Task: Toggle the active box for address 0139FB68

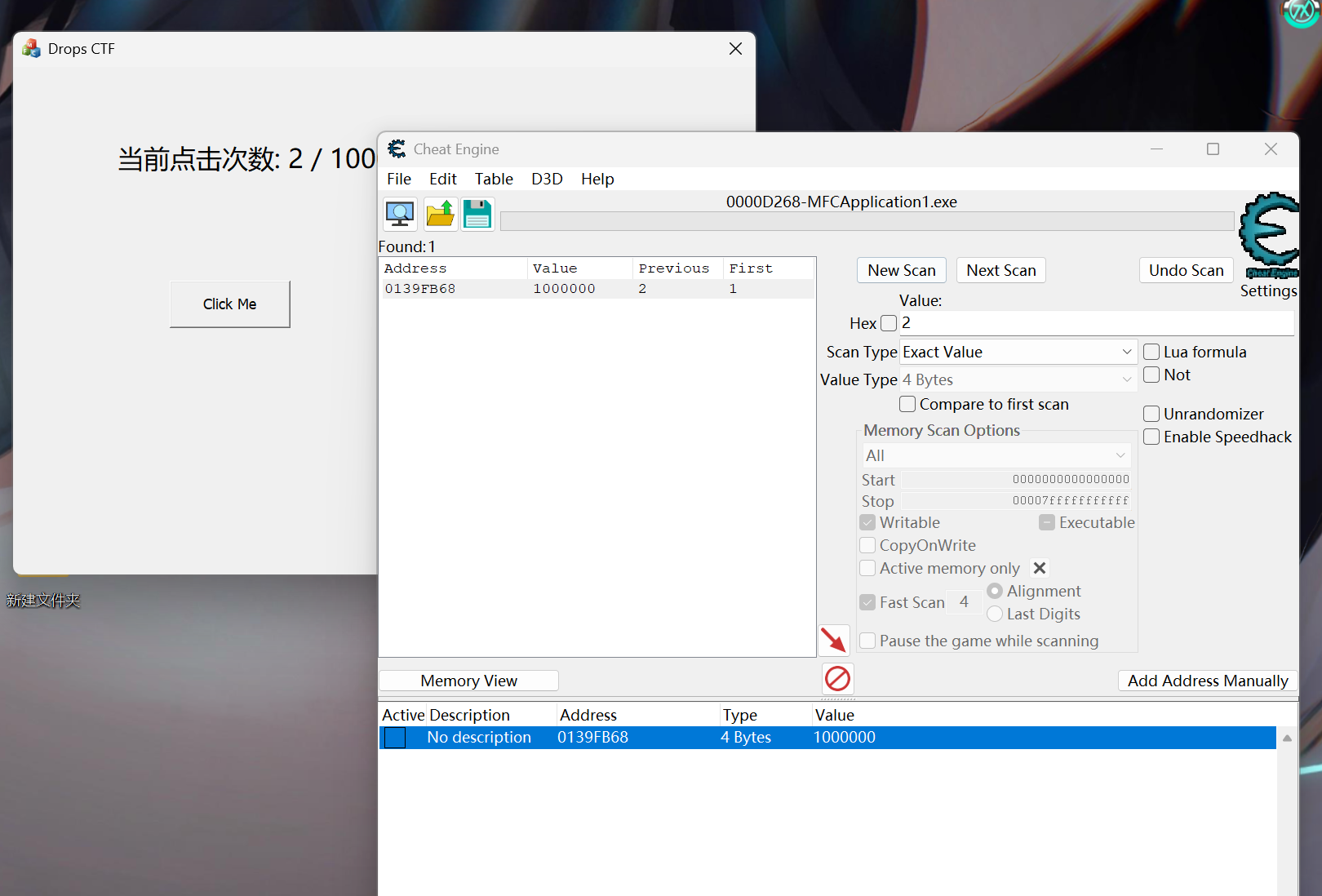Action: coord(395,738)
